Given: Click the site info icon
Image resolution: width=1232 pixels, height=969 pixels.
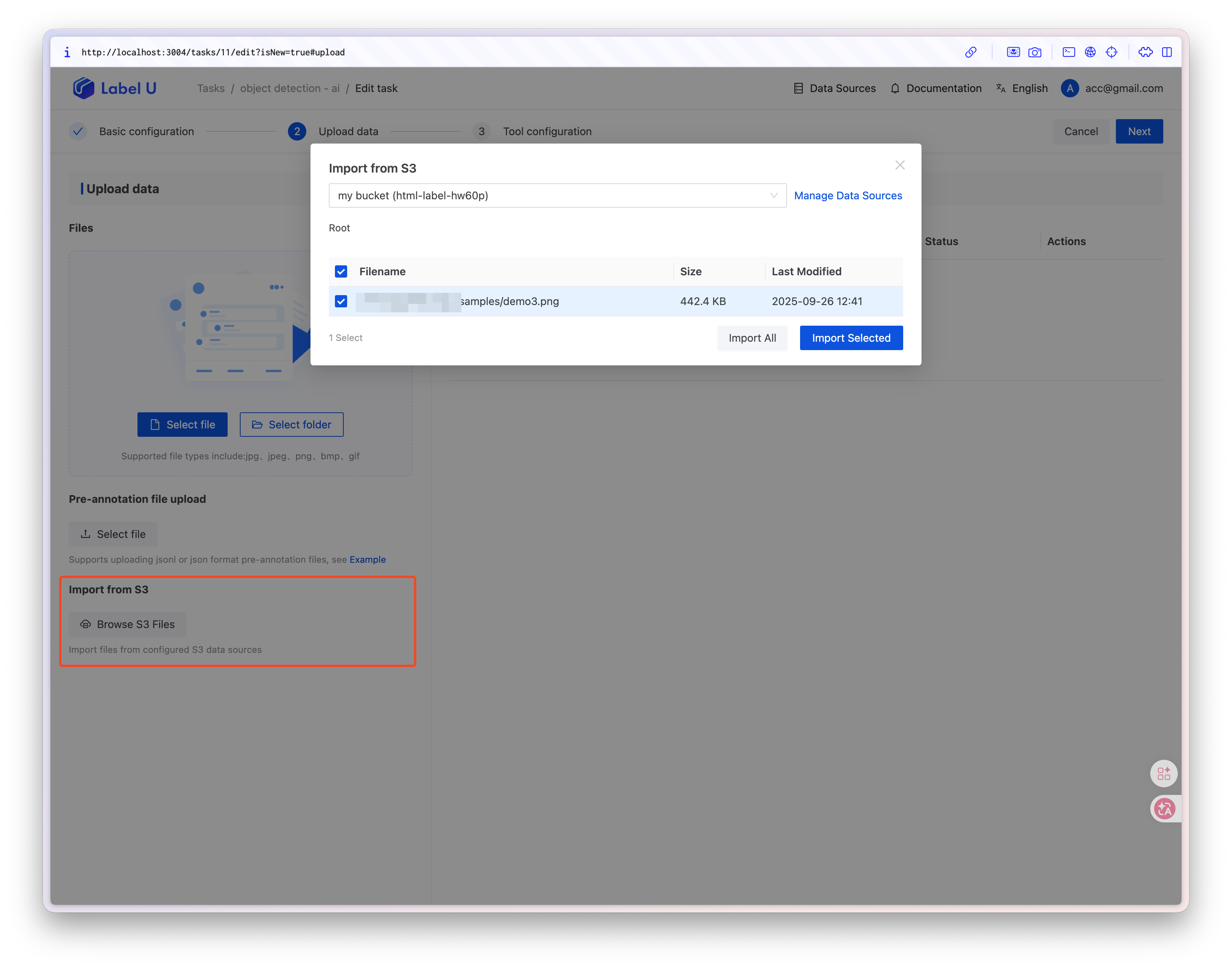Looking at the screenshot, I should tap(67, 52).
